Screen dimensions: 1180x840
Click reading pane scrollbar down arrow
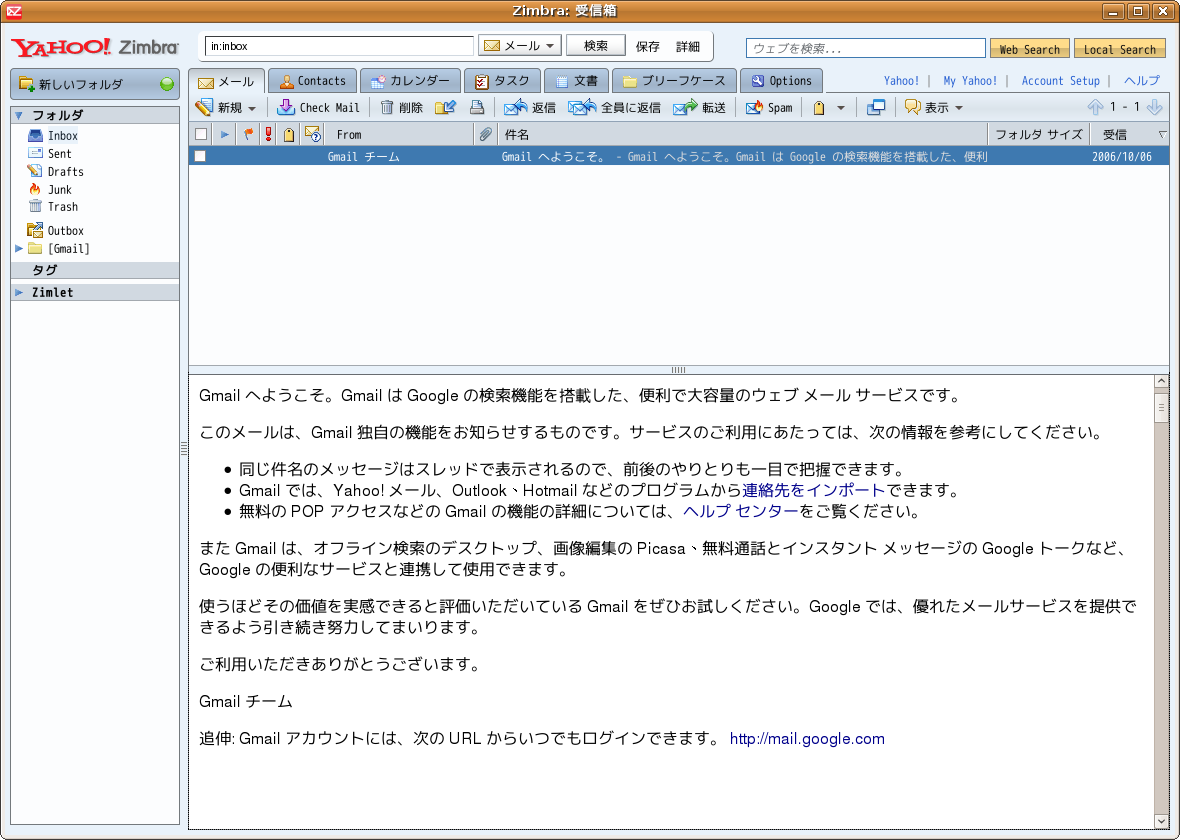[x=1161, y=821]
